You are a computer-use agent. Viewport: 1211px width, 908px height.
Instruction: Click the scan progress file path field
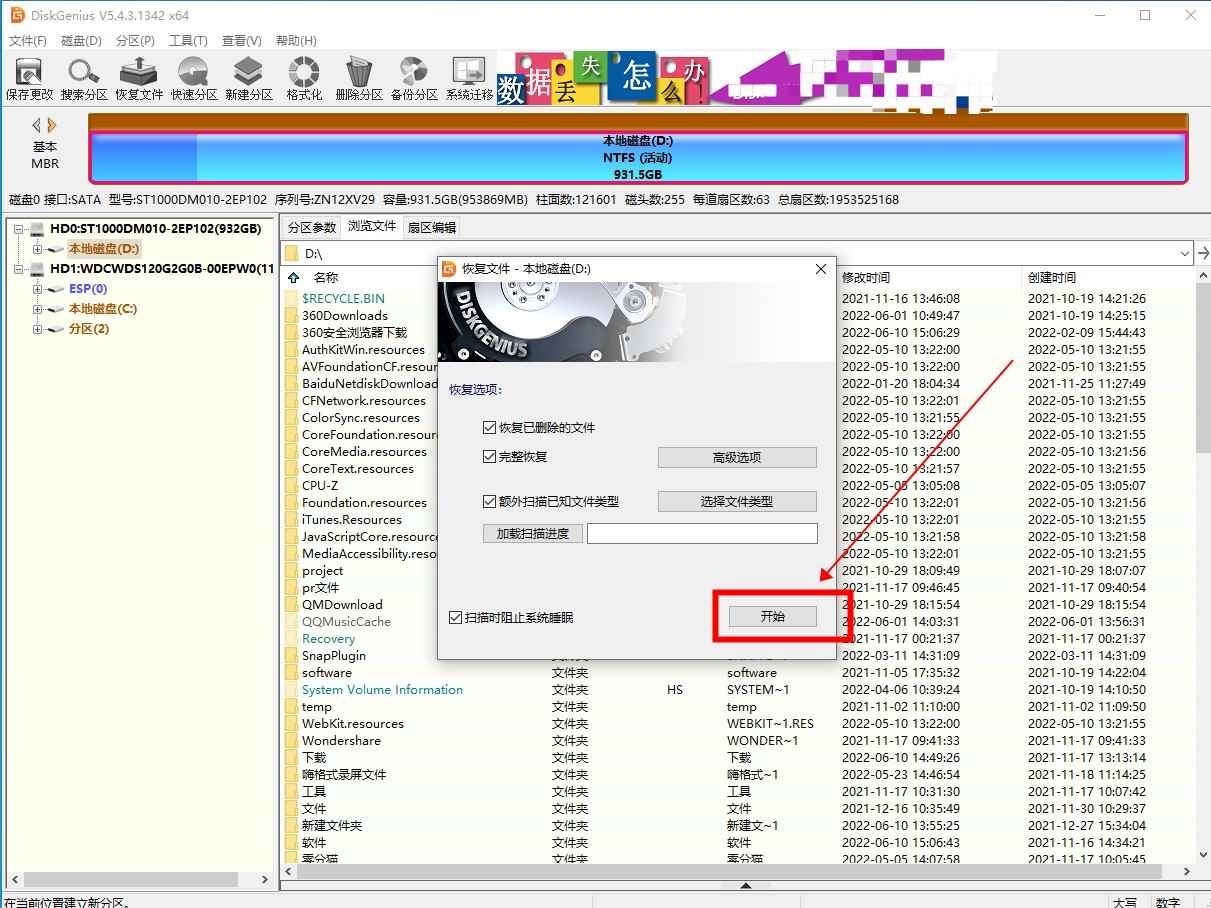[x=702, y=534]
